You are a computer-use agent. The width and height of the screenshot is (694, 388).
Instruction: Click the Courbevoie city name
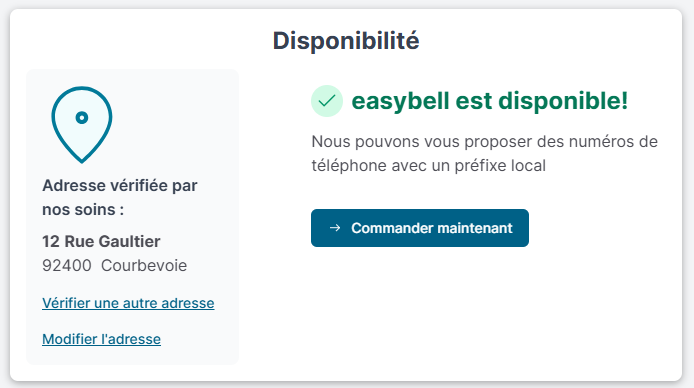pos(144,265)
